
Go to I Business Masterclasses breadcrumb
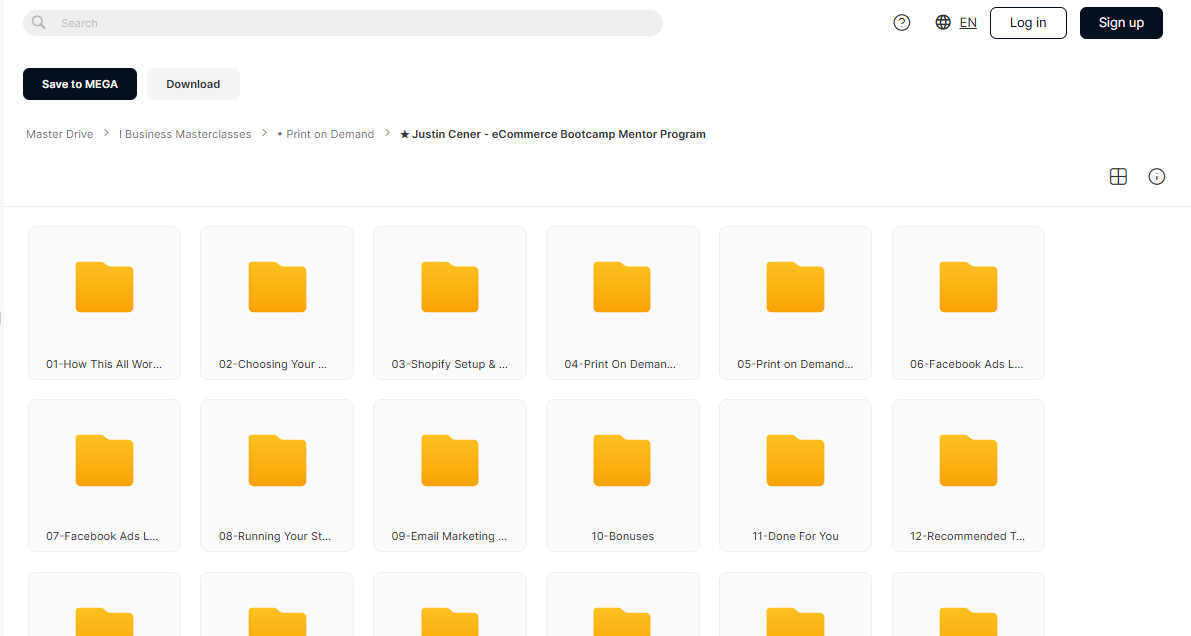185,134
